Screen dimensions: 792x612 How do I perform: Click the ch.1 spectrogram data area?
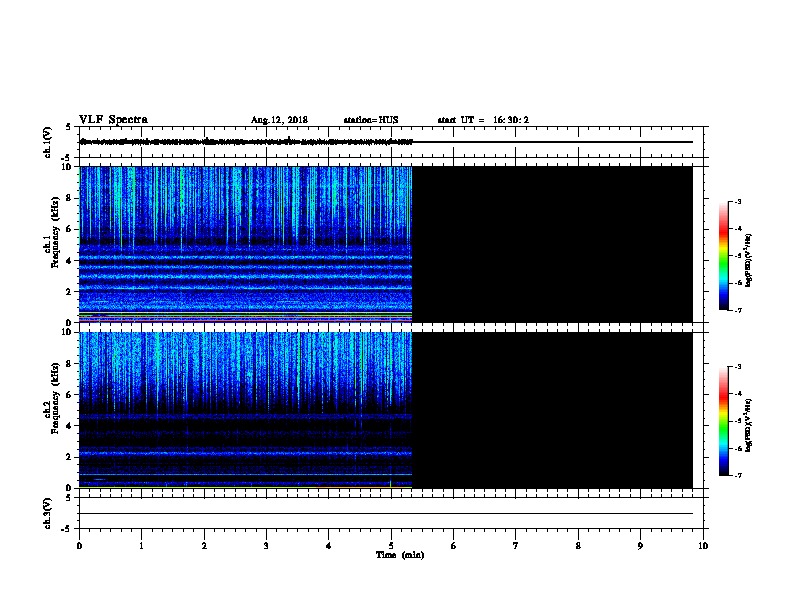point(245,244)
